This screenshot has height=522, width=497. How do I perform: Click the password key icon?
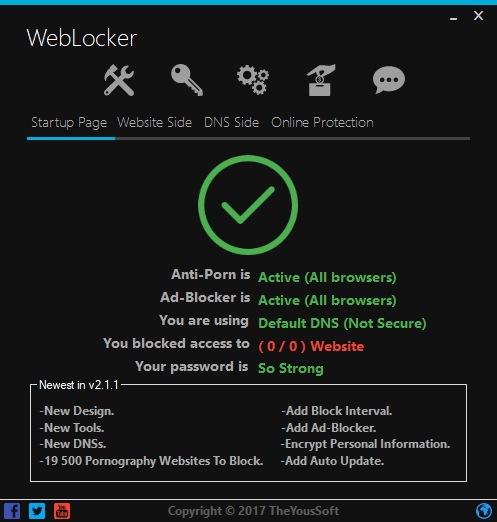point(187,80)
